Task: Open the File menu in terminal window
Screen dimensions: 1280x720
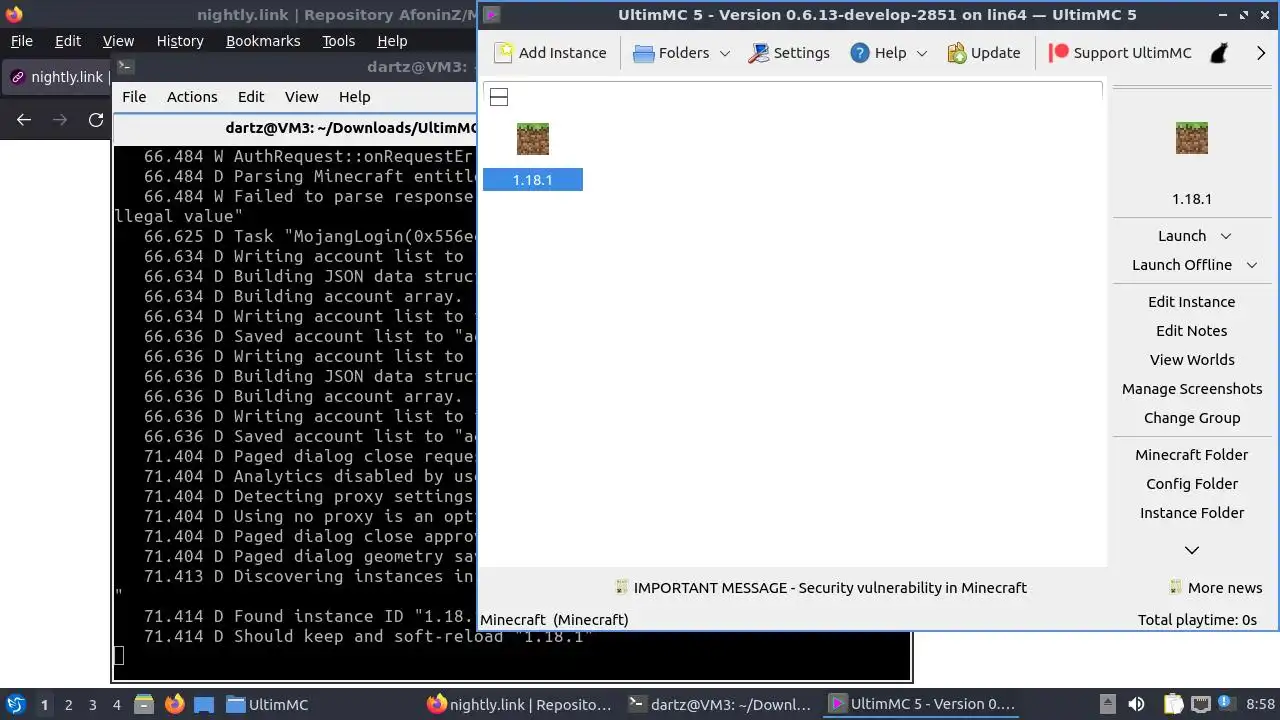Action: coord(134,97)
